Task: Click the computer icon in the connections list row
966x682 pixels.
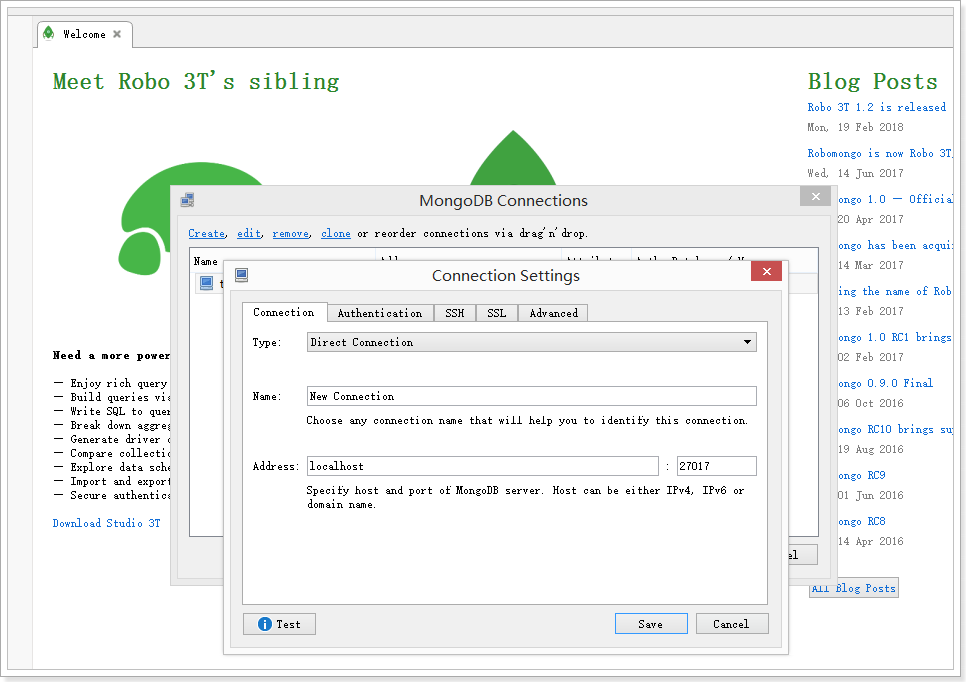Action: point(206,283)
